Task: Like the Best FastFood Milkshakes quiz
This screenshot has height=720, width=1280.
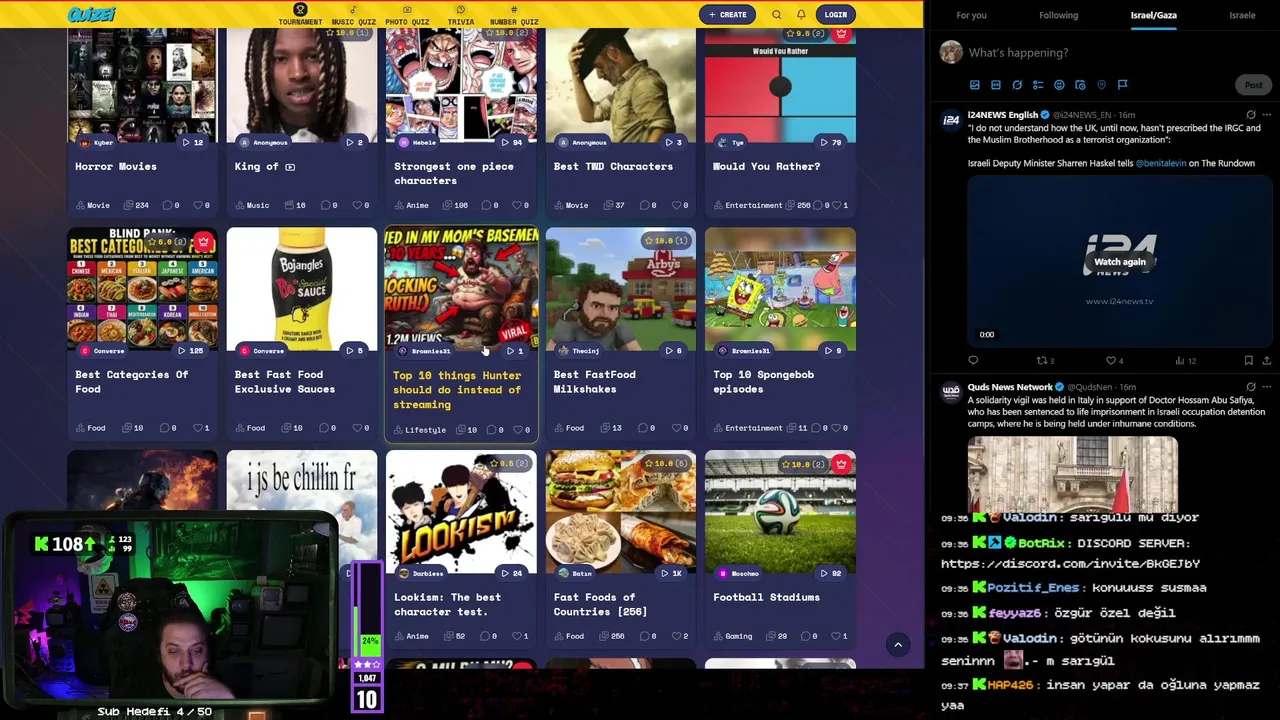Action: click(679, 428)
